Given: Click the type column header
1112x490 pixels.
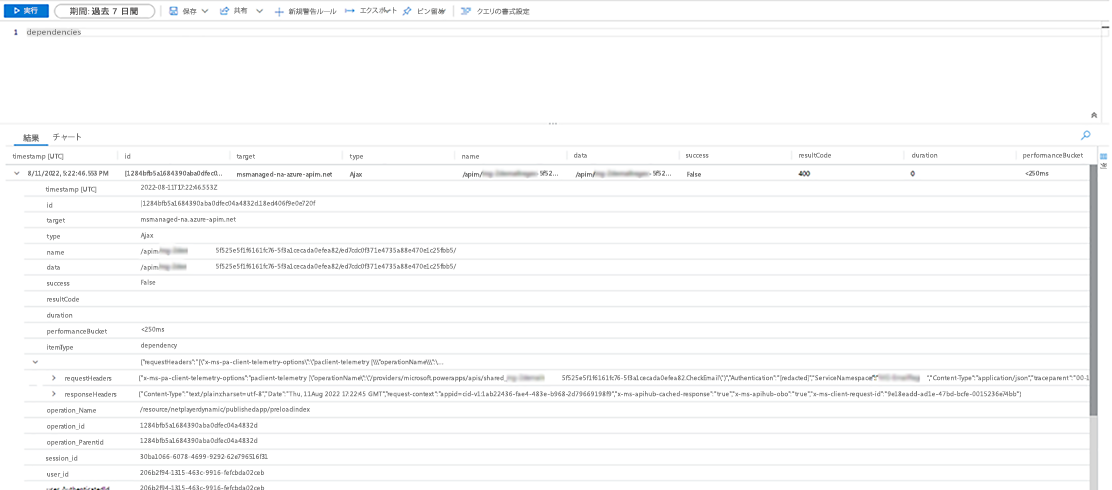Looking at the screenshot, I should tap(356, 155).
